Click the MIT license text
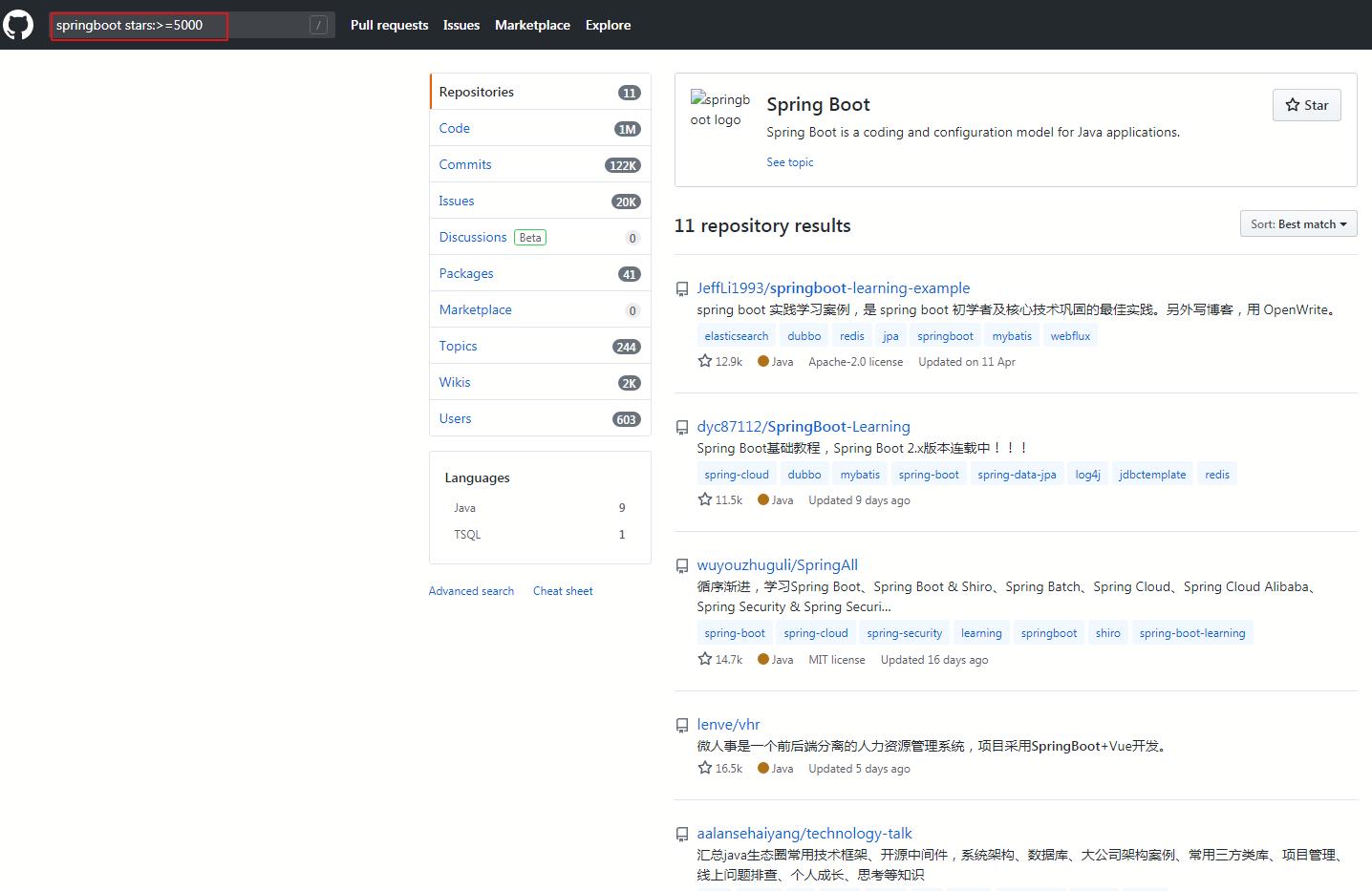1372x891 pixels. (837, 660)
